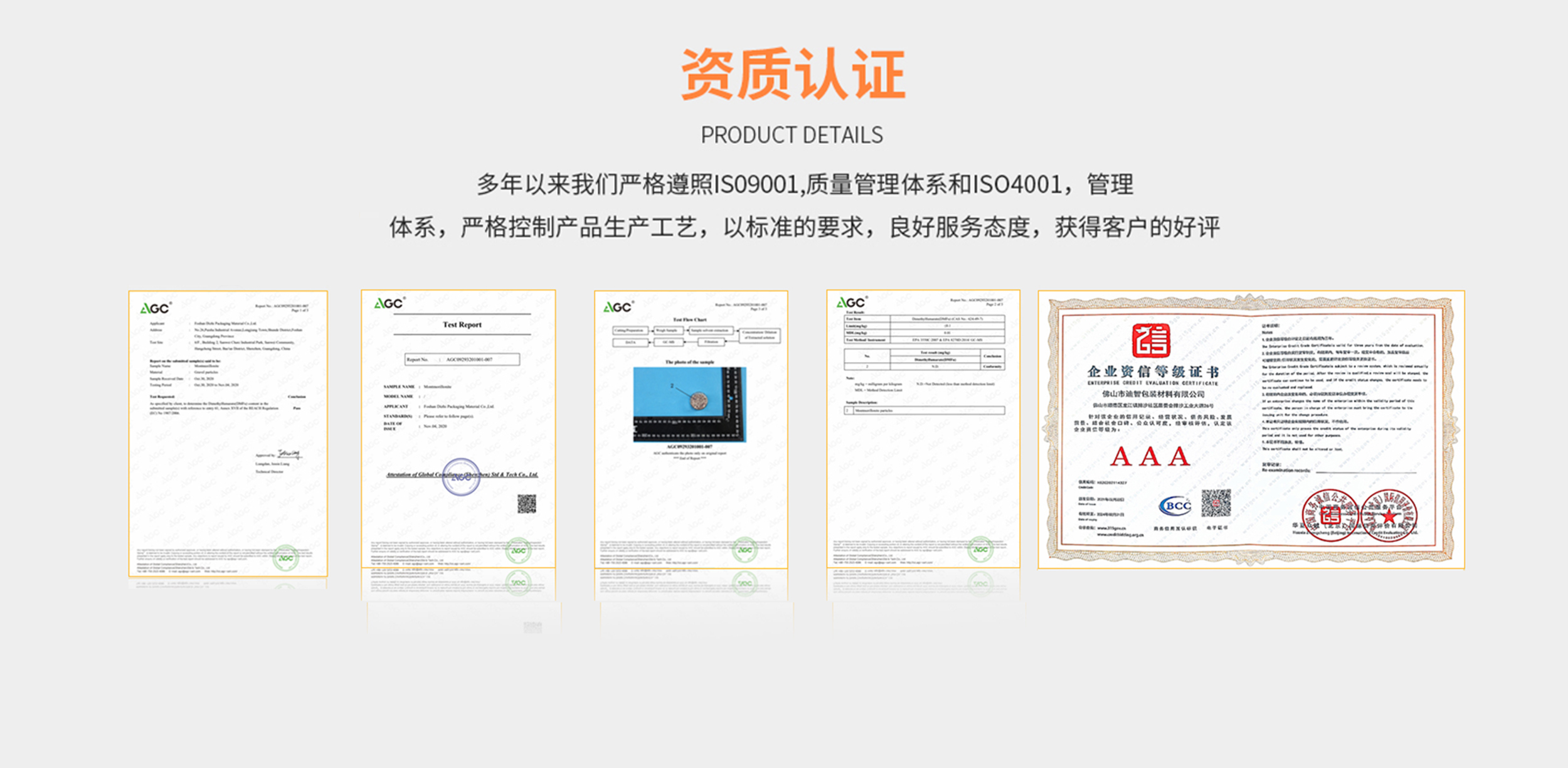Click the green AGC seal on first report
Image resolution: width=1568 pixels, height=768 pixels.
point(286,557)
